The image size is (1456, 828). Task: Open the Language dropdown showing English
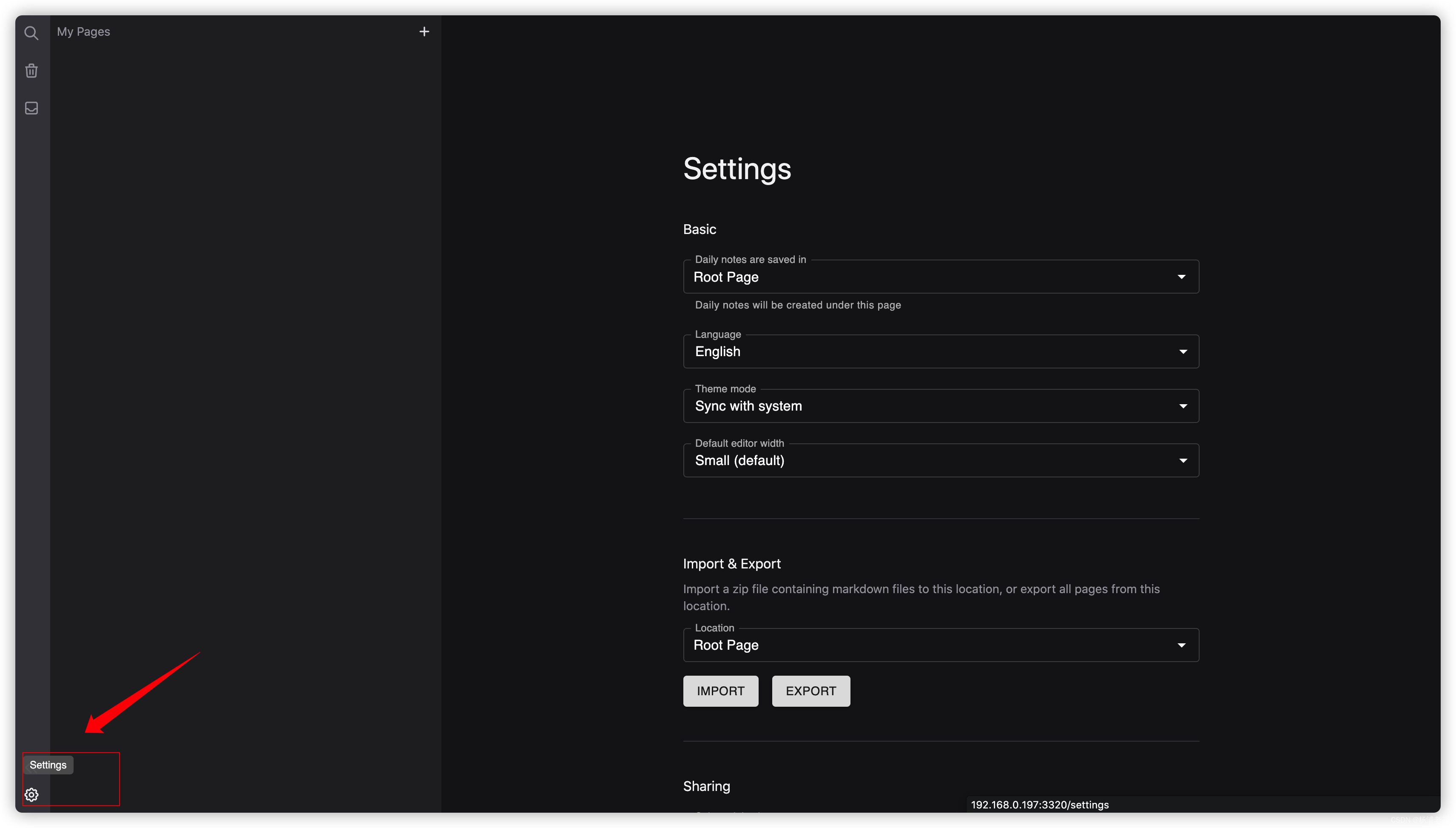941,351
